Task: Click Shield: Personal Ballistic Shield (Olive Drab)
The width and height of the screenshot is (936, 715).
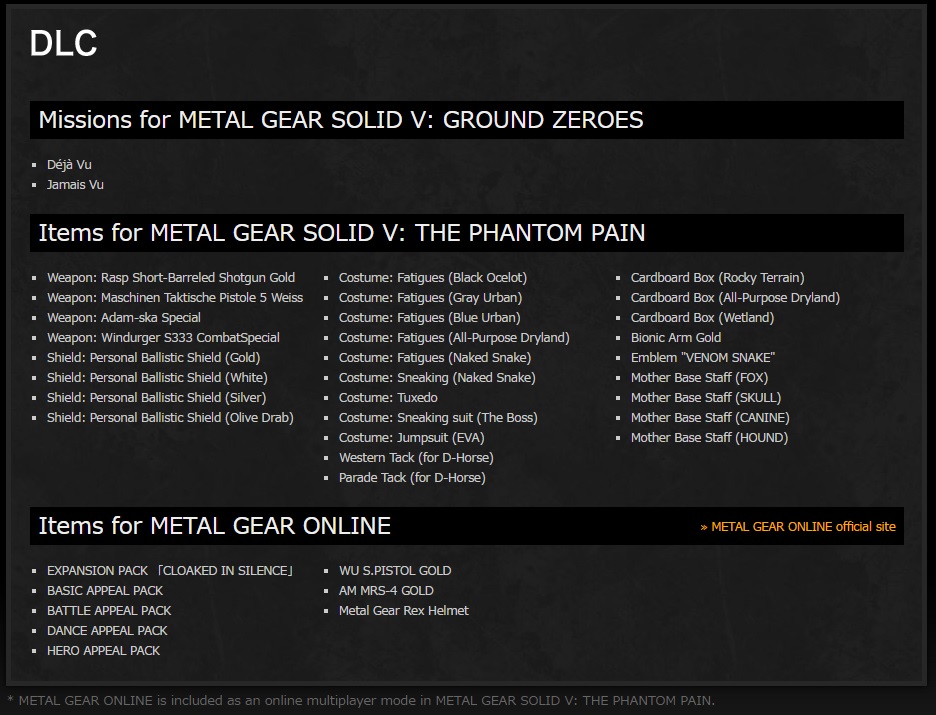Action: click(x=170, y=418)
